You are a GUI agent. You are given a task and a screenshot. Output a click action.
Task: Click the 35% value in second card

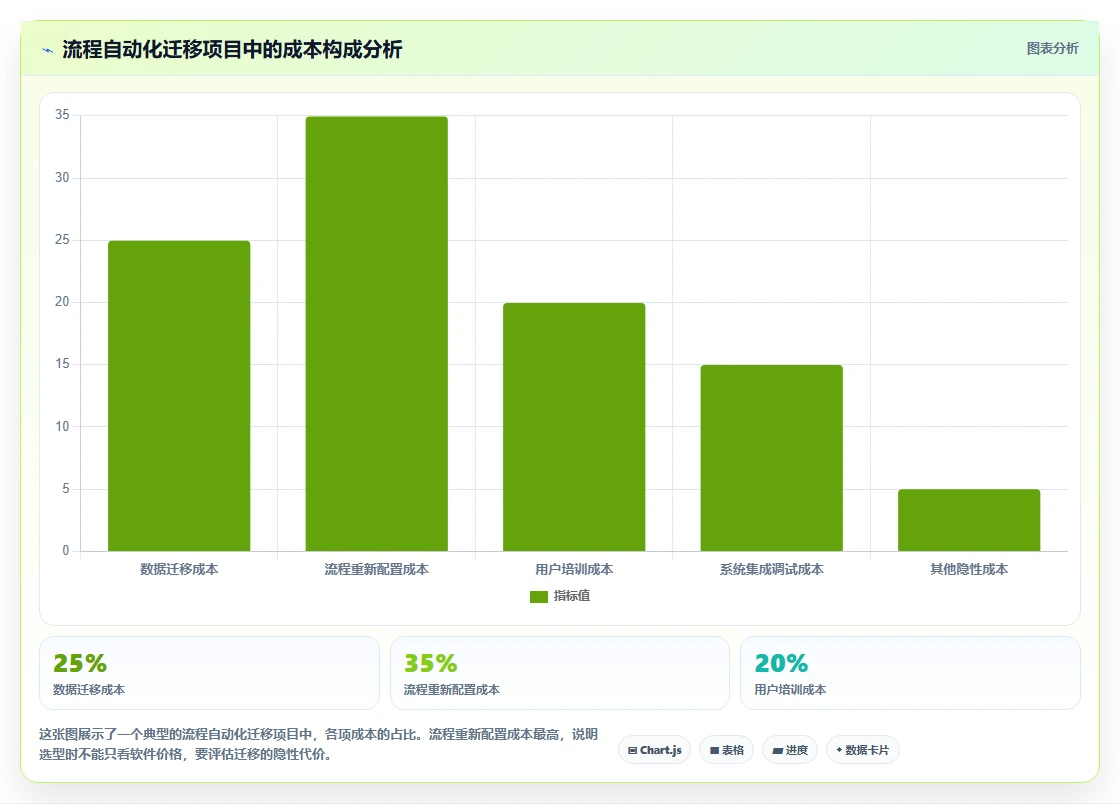coord(431,663)
